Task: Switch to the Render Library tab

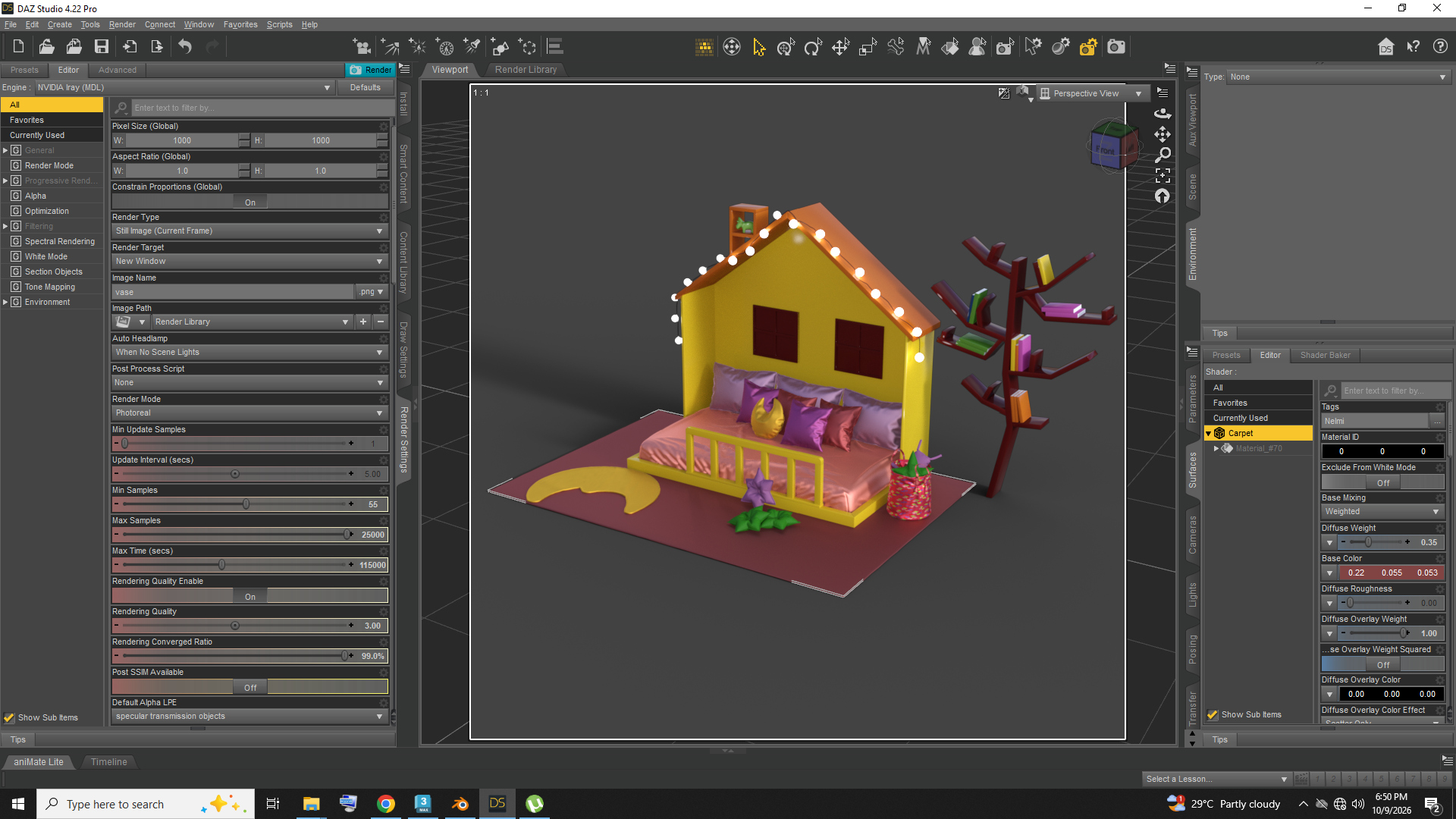Action: (x=526, y=70)
